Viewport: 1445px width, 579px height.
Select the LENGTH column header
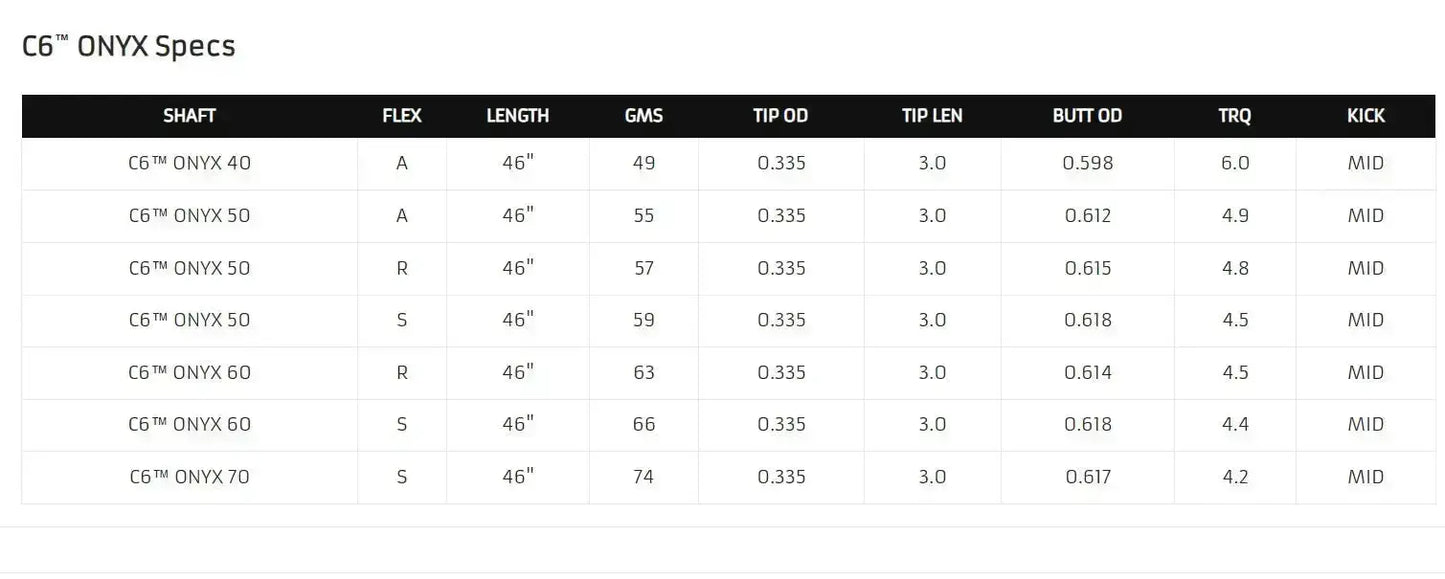tap(517, 116)
